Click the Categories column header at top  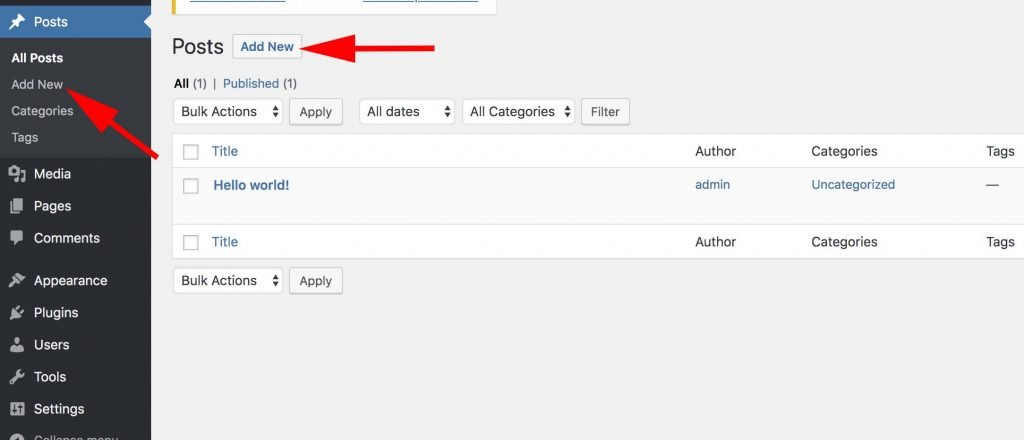tap(844, 151)
